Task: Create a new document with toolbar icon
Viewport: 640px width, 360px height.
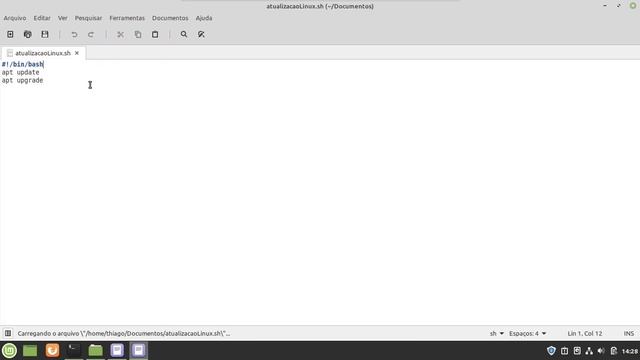Action: coord(10,35)
